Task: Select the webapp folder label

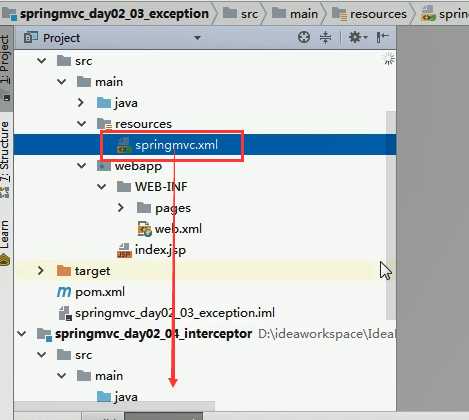Action: click(138, 166)
